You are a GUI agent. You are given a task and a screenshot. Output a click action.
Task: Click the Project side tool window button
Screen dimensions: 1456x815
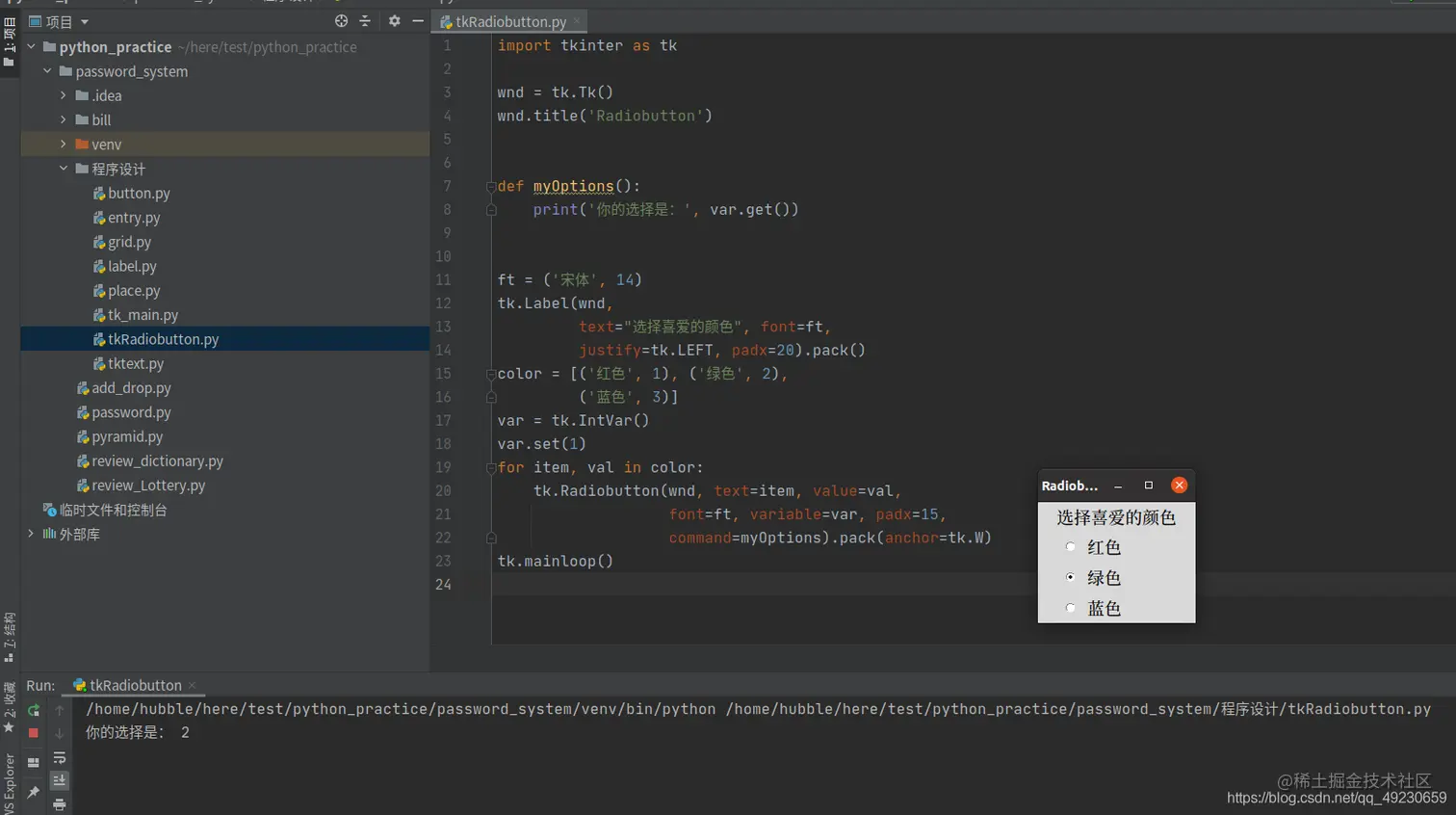click(9, 40)
